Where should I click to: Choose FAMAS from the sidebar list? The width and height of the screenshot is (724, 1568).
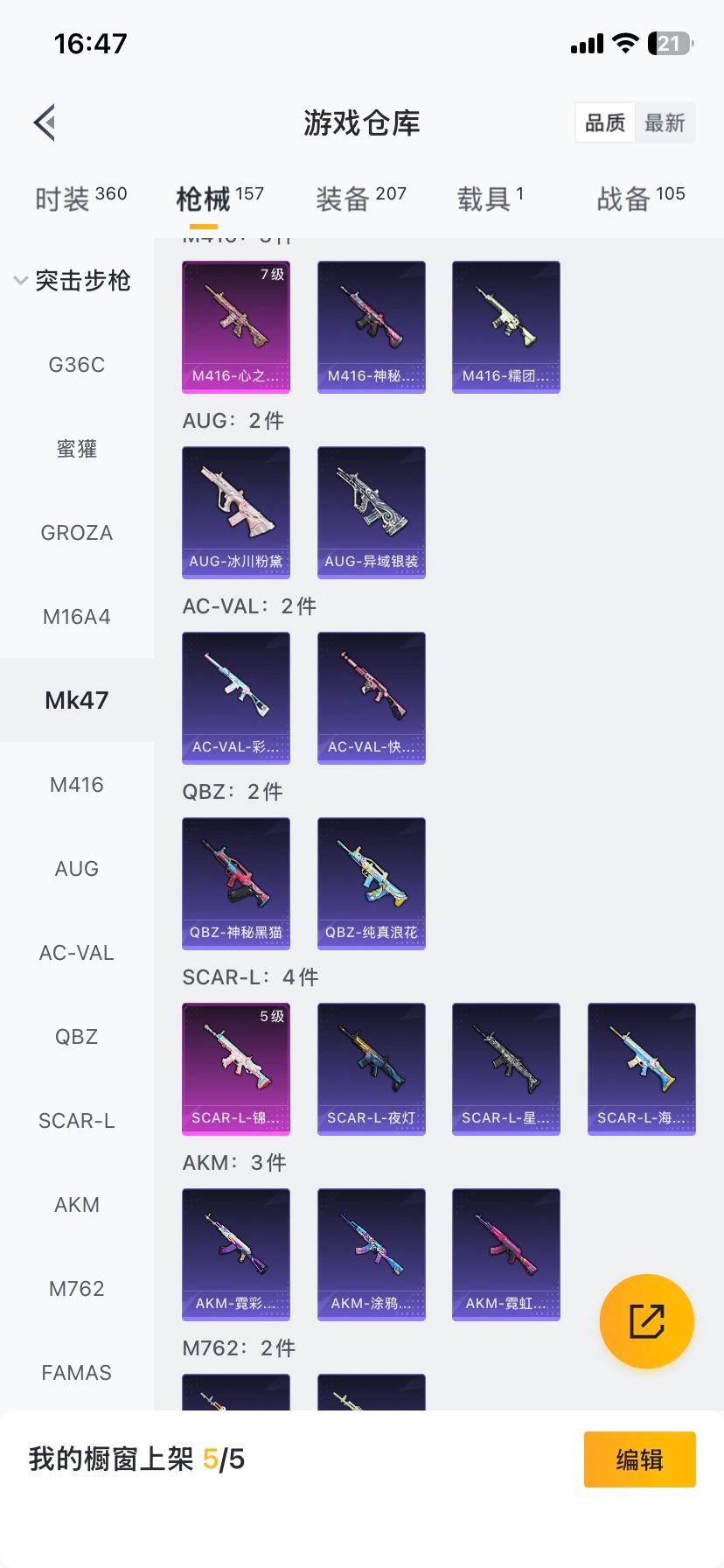coord(77,1373)
